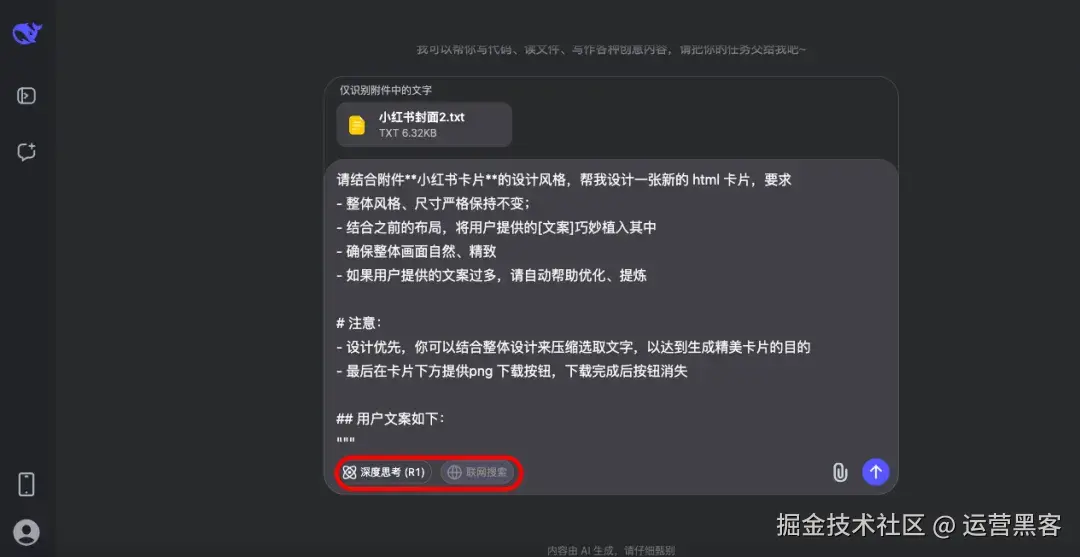Open the attached 小红书封面2.txt file card
Screen dimensions: 1080x557
tap(424, 125)
